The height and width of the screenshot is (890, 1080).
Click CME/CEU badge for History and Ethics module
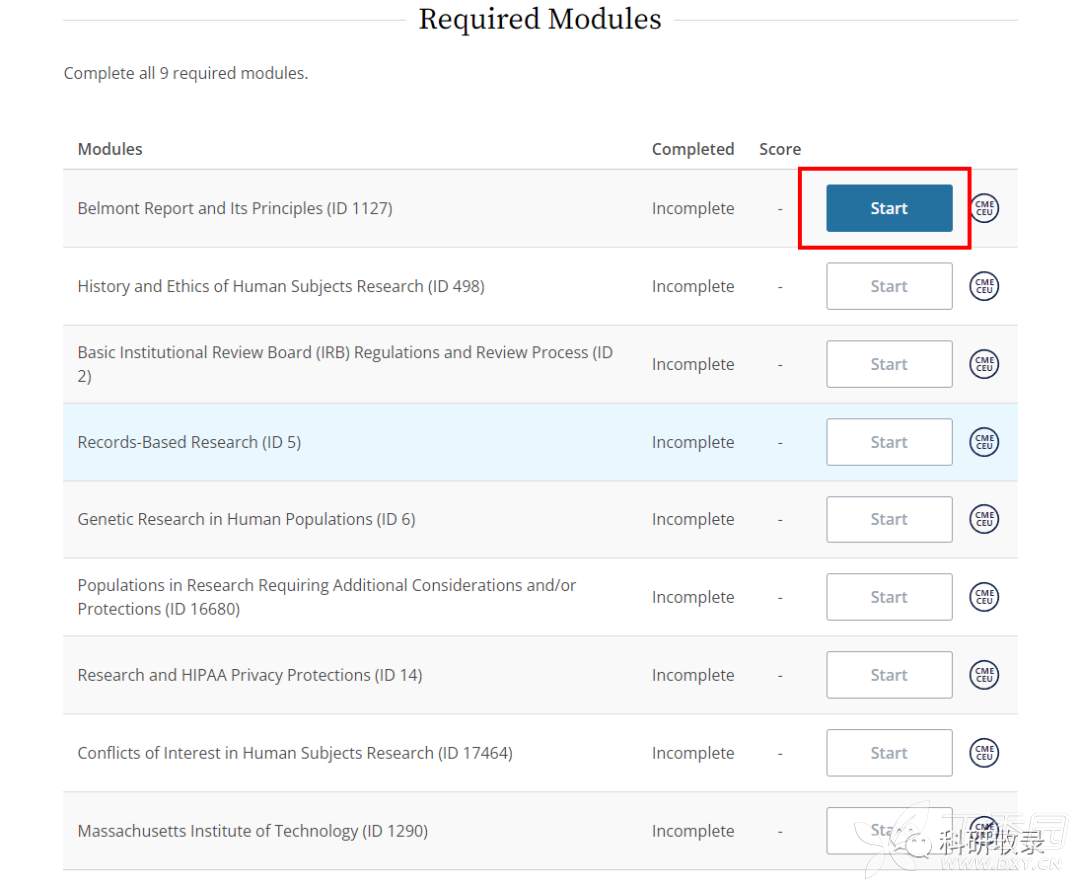pyautogui.click(x=984, y=286)
